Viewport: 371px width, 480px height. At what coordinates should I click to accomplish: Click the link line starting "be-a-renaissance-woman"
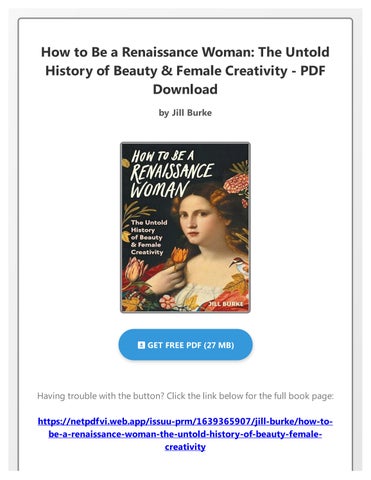point(185,434)
